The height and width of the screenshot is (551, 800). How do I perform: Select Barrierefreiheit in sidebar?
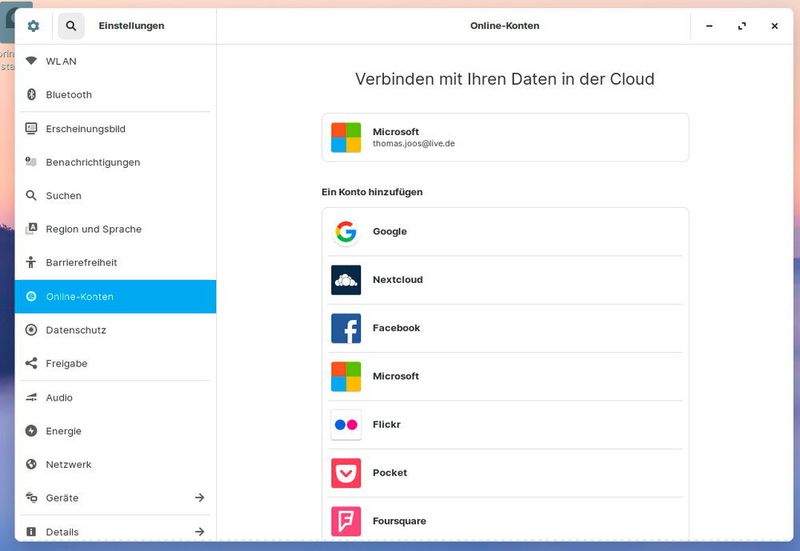coord(116,263)
